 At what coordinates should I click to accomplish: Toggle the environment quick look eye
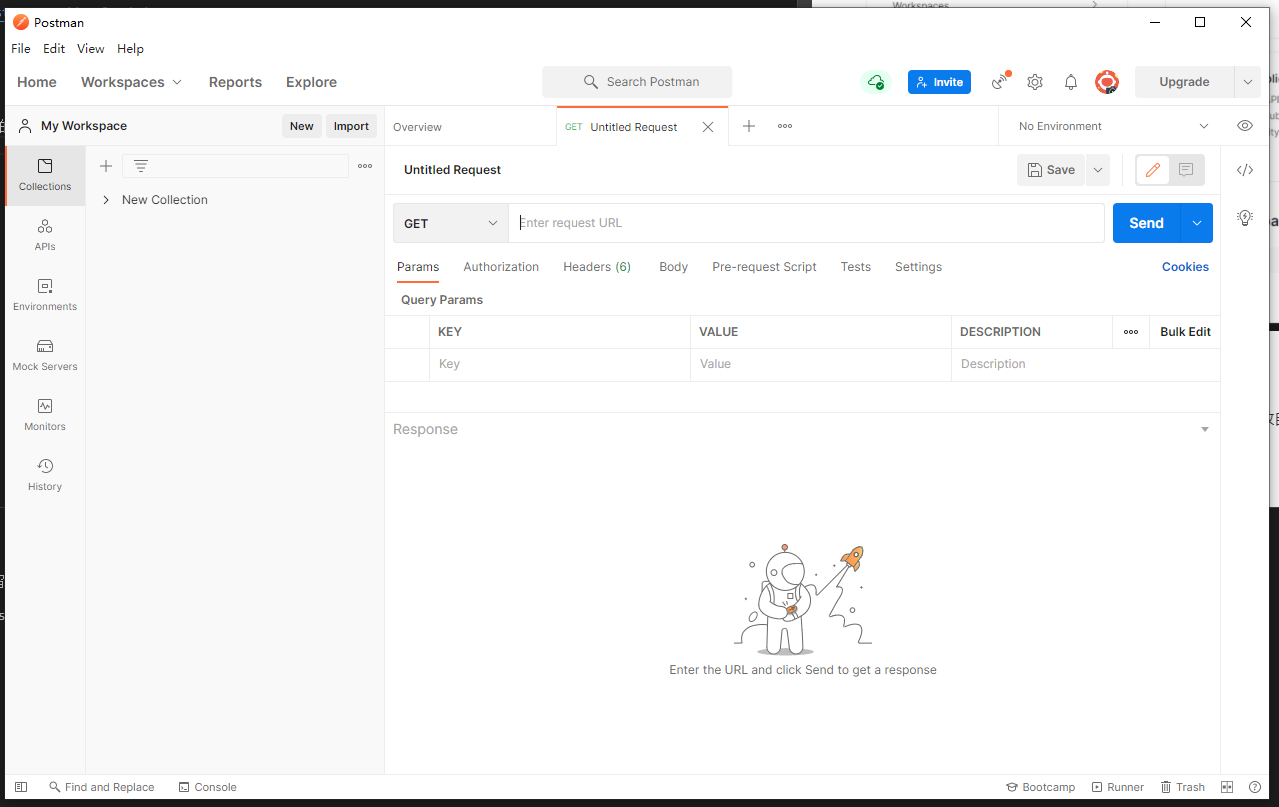1245,126
